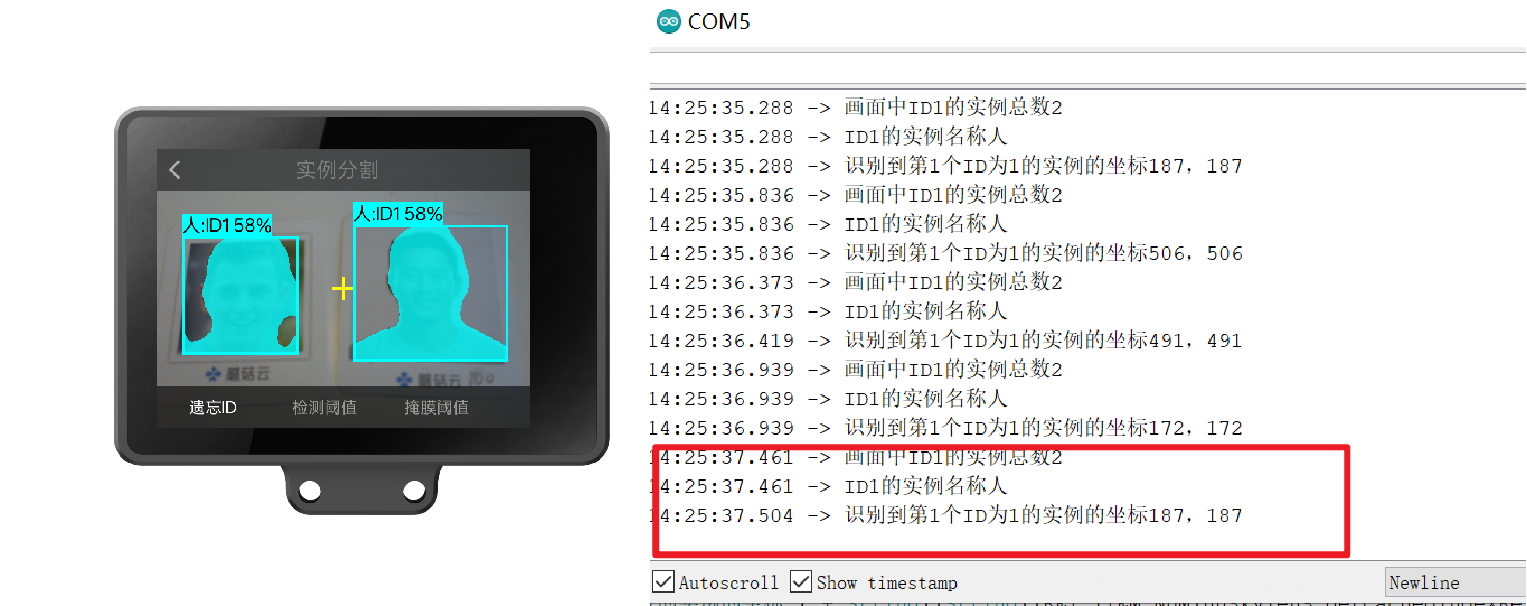Open the 检测阈值 setting tab

[x=324, y=407]
